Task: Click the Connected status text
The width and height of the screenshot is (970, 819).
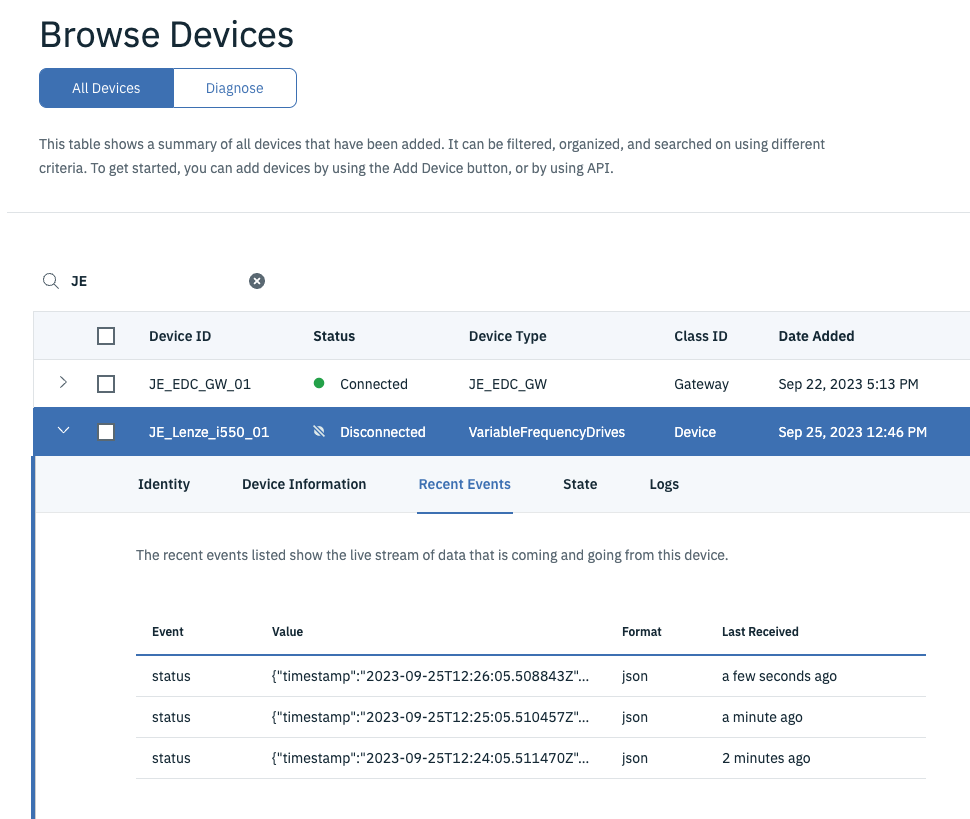Action: pyautogui.click(x=374, y=384)
